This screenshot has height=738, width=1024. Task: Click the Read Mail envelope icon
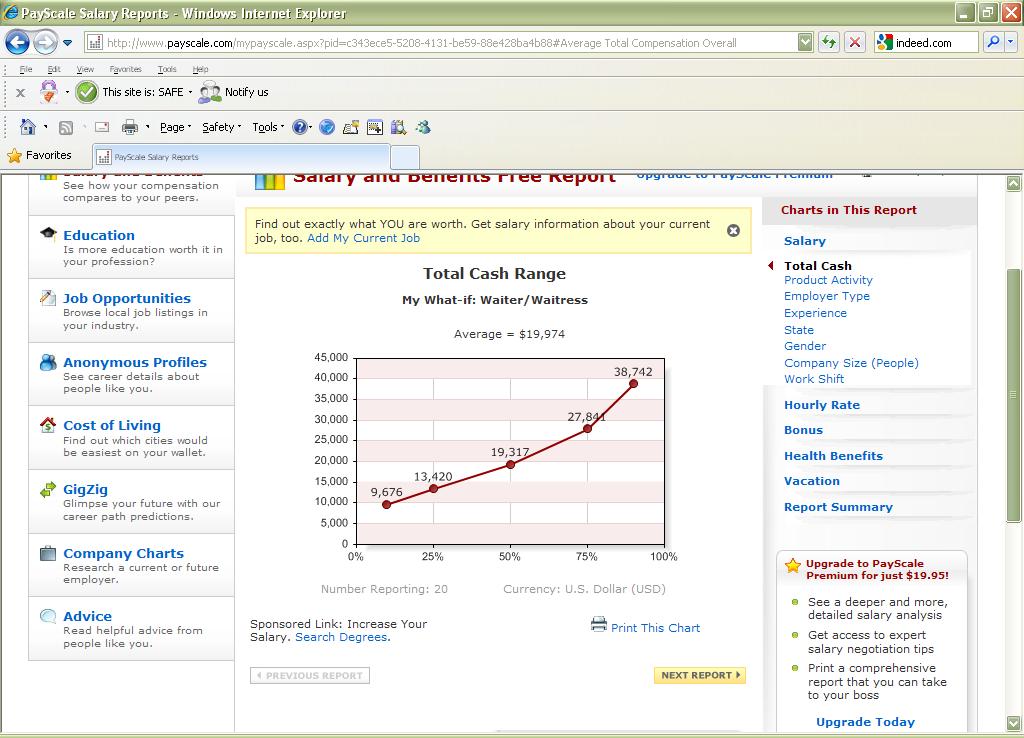coord(102,127)
